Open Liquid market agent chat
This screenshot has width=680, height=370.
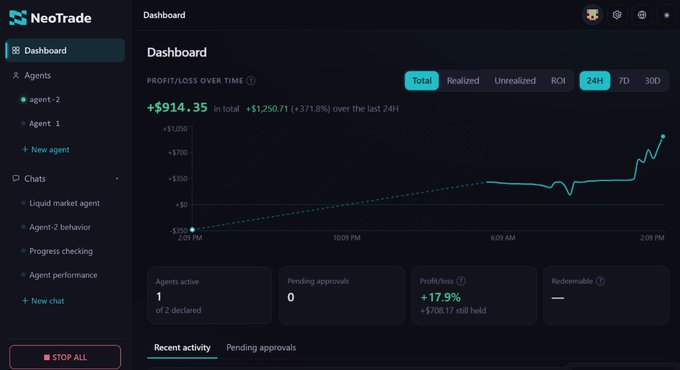pyautogui.click(x=64, y=203)
